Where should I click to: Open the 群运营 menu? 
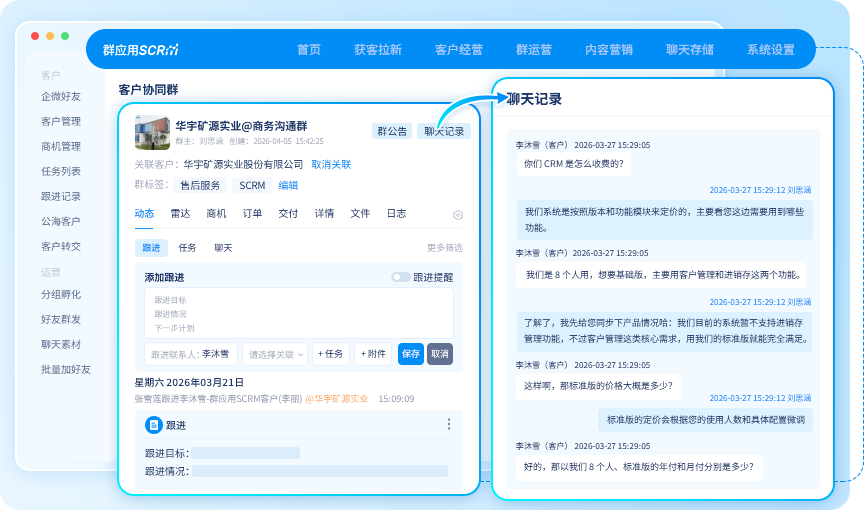click(x=533, y=50)
